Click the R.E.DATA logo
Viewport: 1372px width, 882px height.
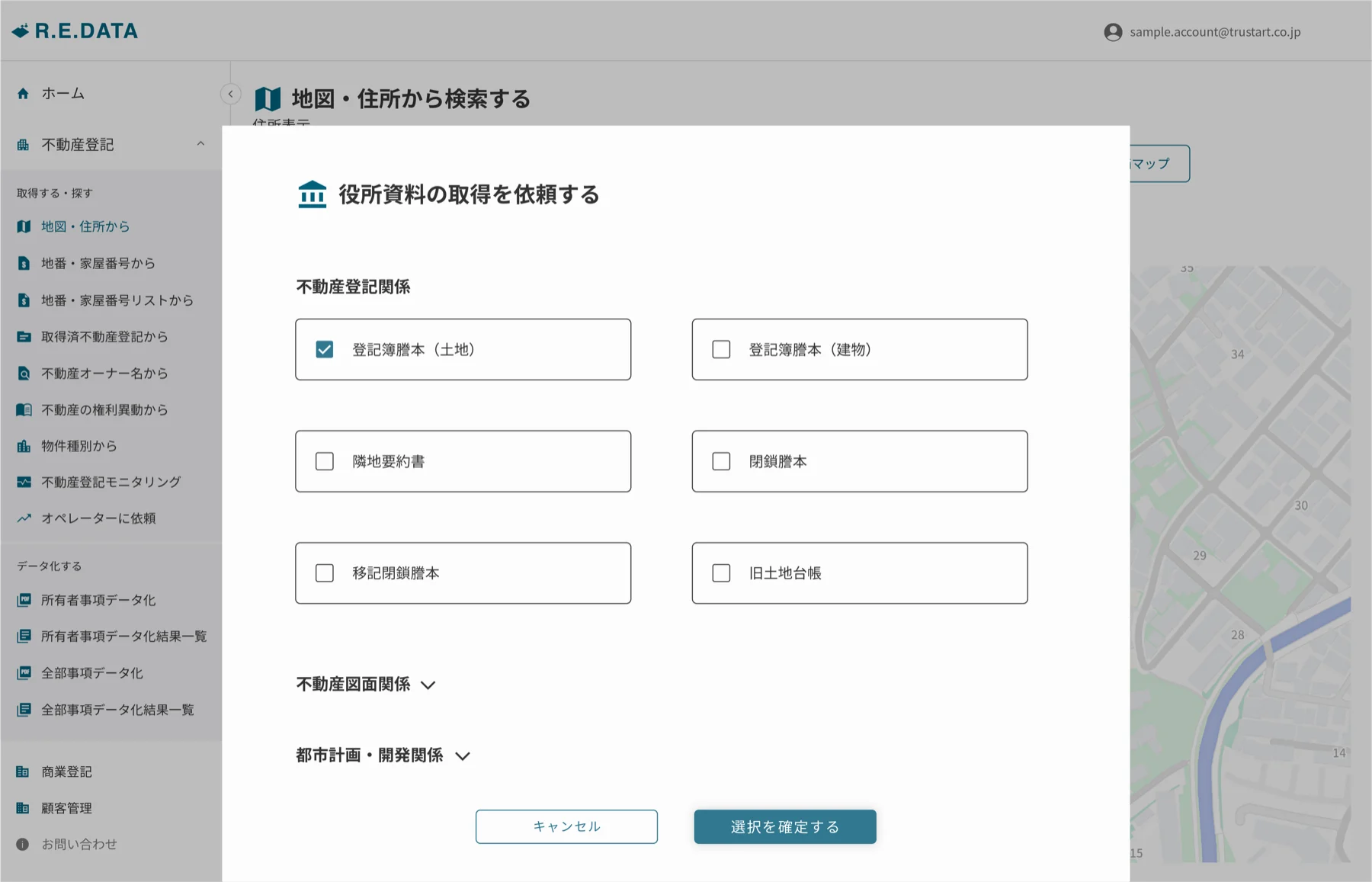coord(75,30)
